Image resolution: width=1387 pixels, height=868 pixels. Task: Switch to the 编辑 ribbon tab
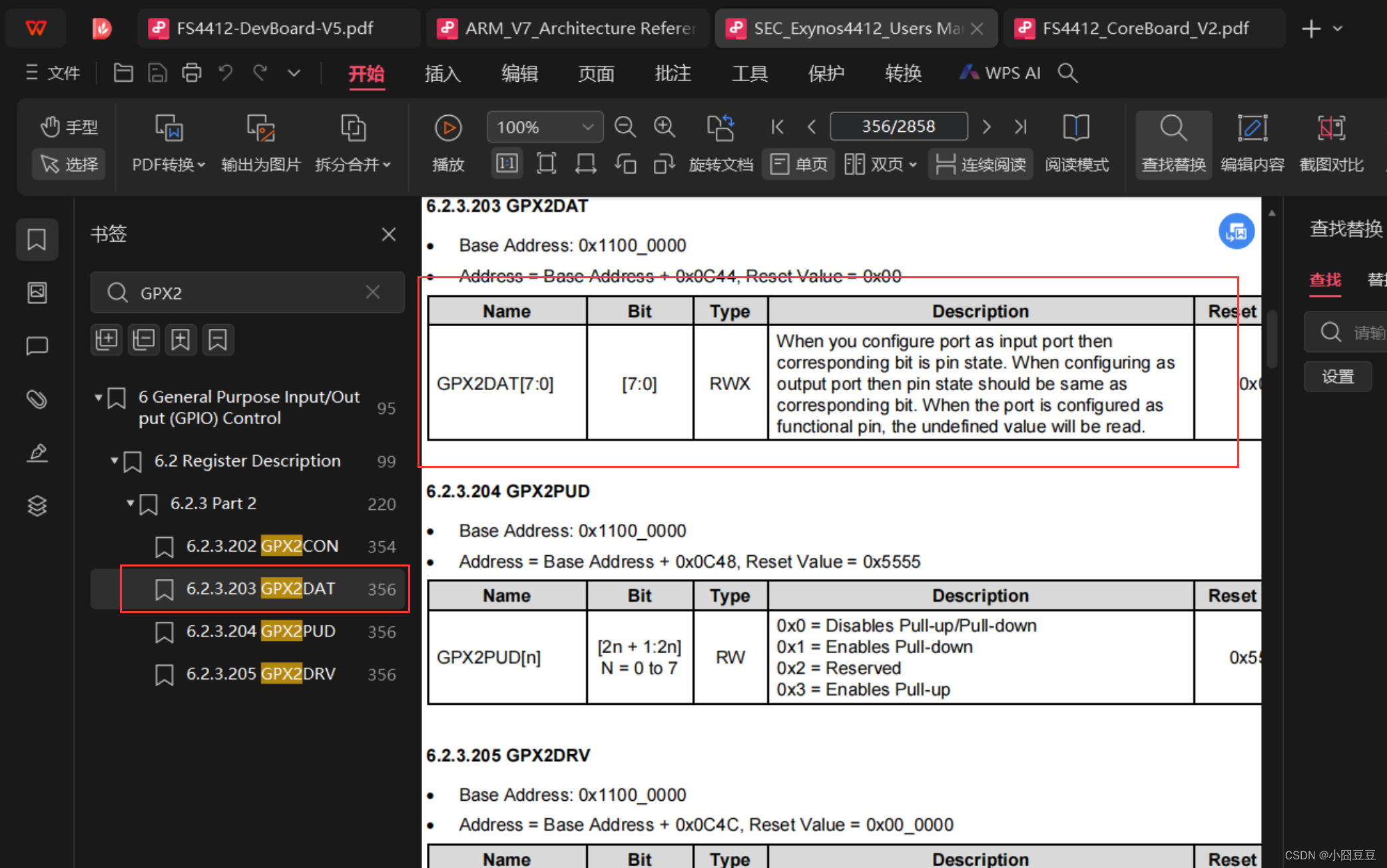coord(519,73)
